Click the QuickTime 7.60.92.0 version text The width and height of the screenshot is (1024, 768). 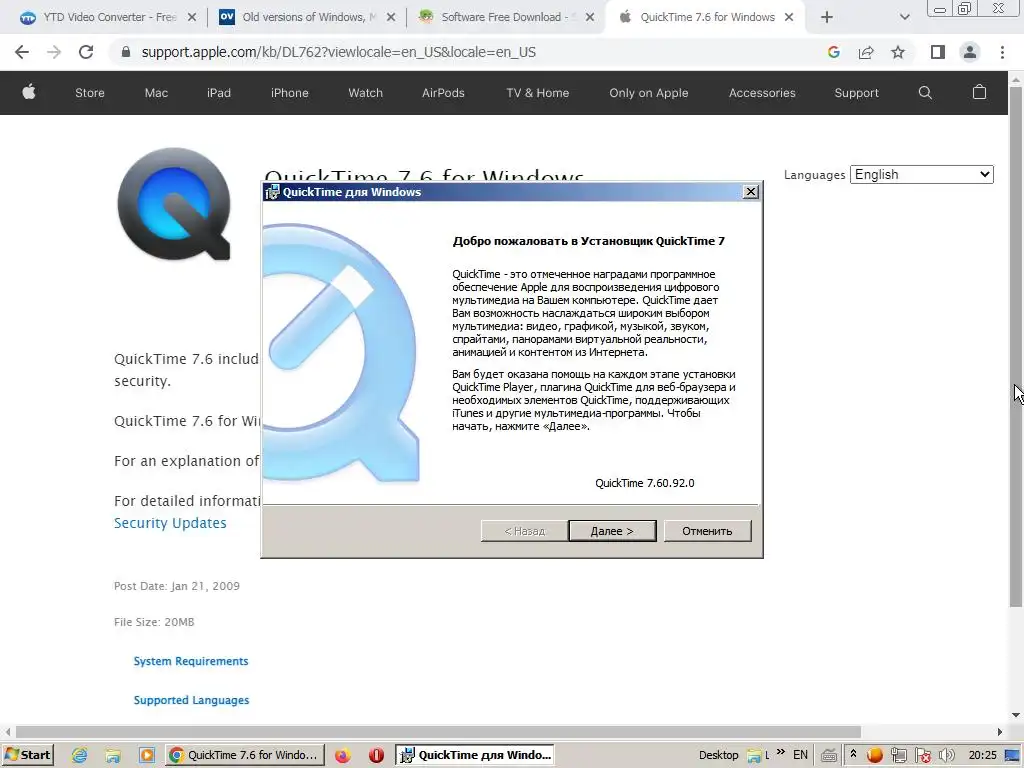point(645,483)
